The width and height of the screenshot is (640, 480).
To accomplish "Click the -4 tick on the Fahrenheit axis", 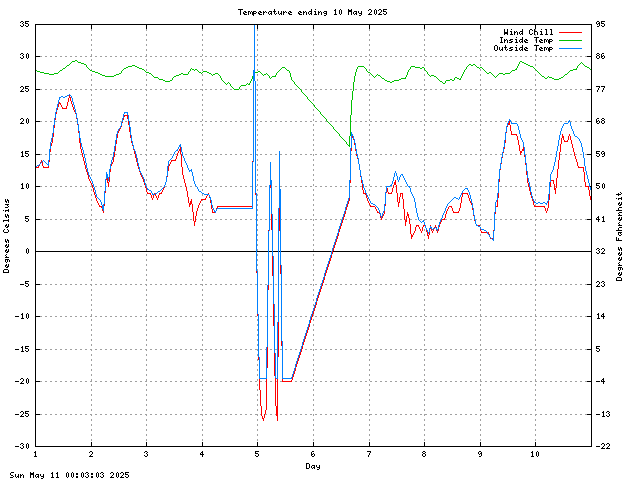I will (600, 381).
